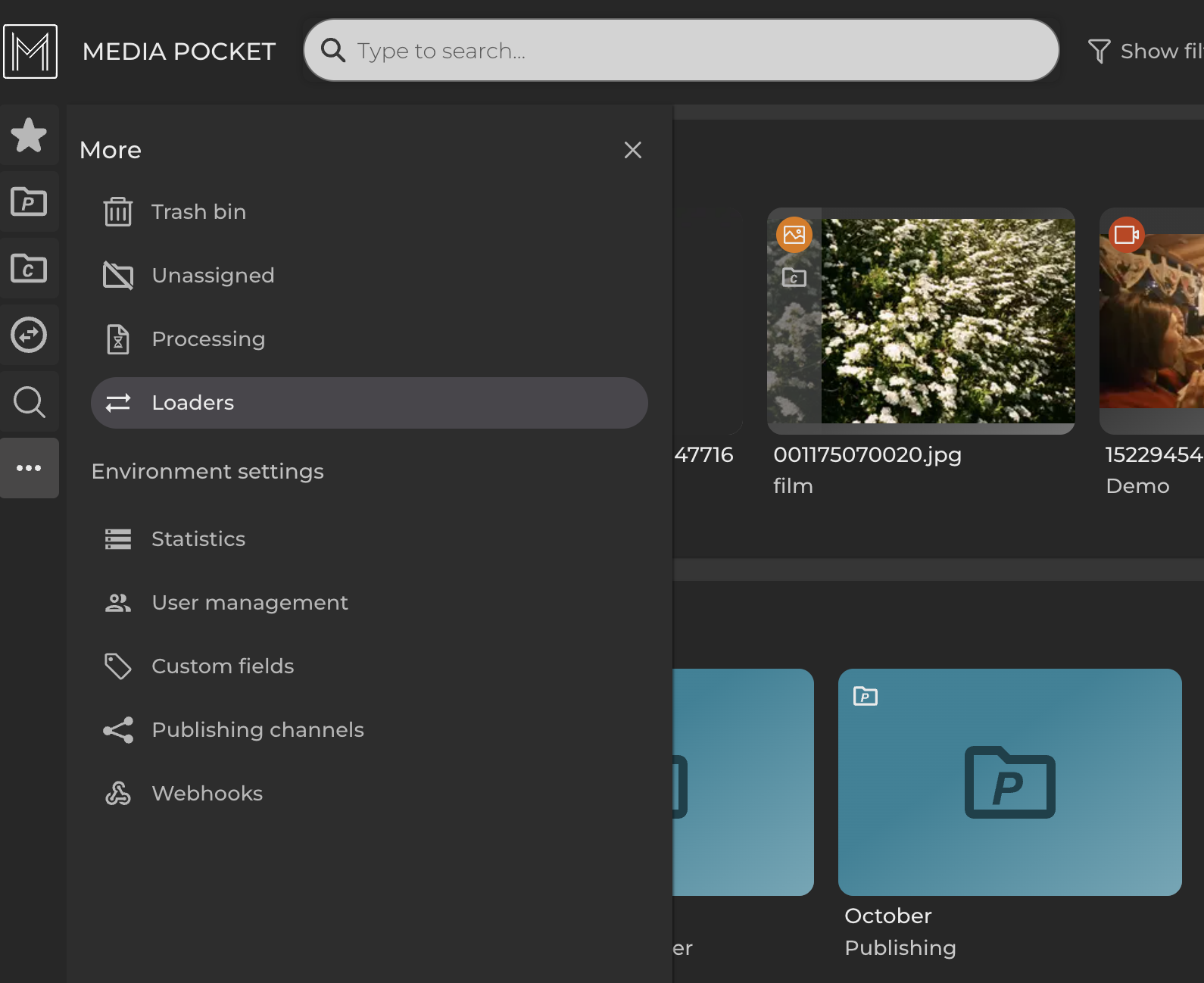Click the red video type badge
The height and width of the screenshot is (983, 1204).
pos(1126,235)
